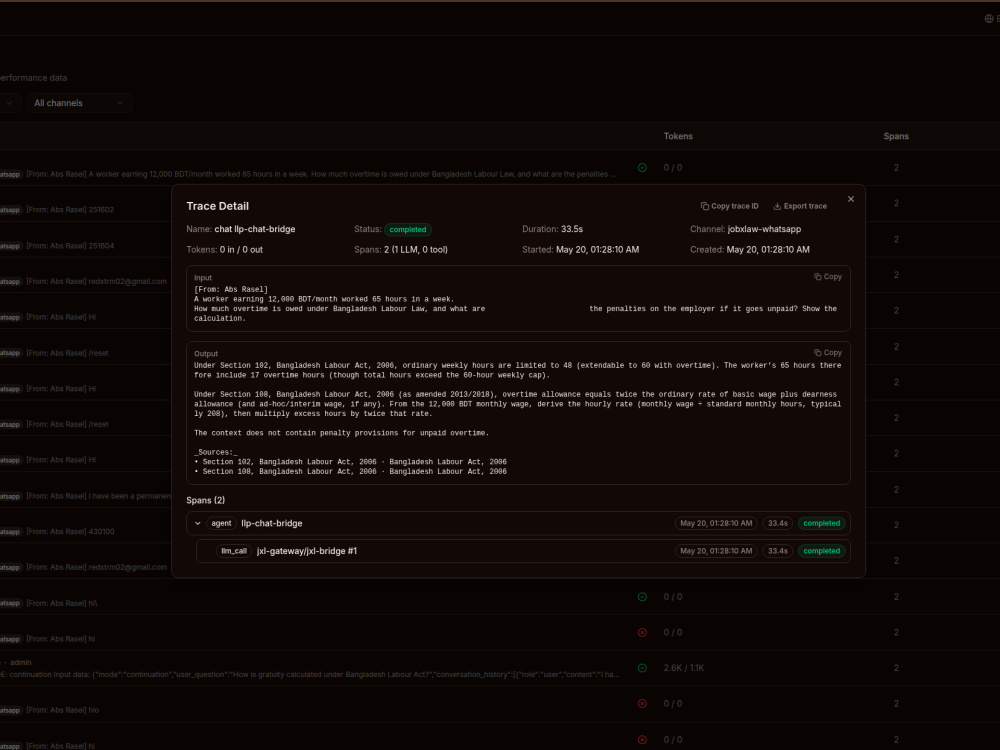
Task: Click the Spans value 2 (1 LLM, 0 tool)
Action: tap(416, 249)
